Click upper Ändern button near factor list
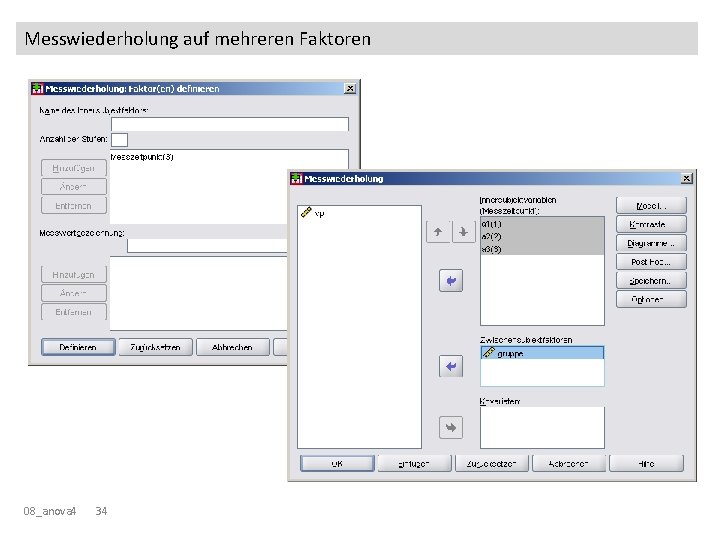This screenshot has width=720, height=540. click(74, 186)
